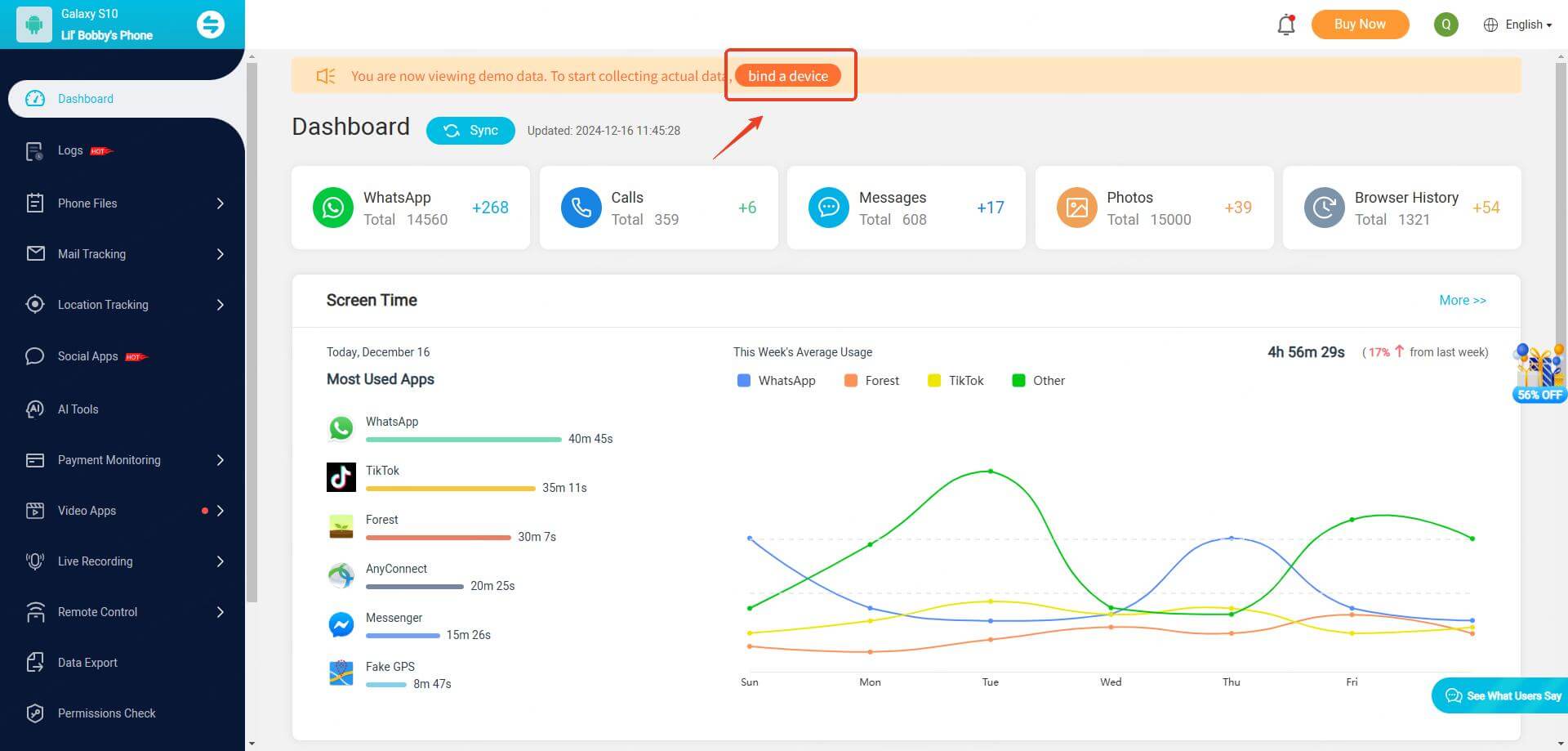This screenshot has width=1568, height=751.
Task: Click the blue Calls phone icon
Action: click(581, 208)
